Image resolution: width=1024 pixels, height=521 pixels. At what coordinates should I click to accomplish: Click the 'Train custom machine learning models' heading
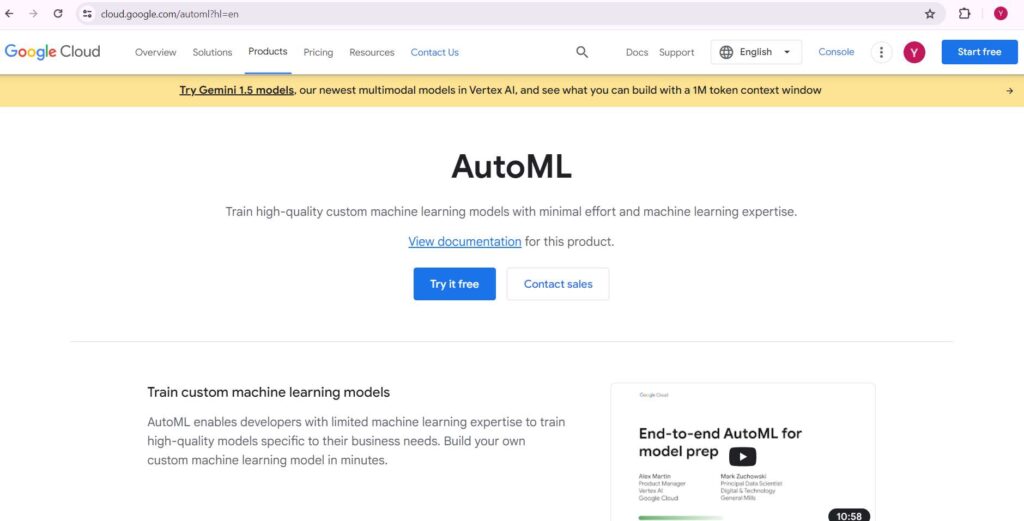tap(268, 392)
